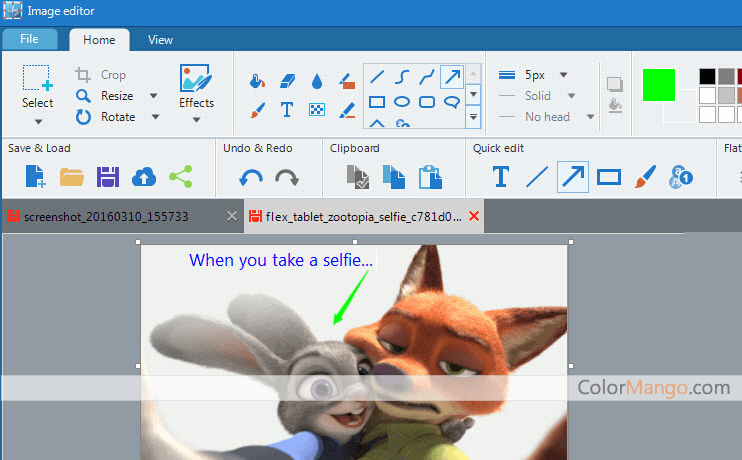Open the Solid line style dropdown
This screenshot has height=460, width=742.
pyautogui.click(x=572, y=96)
